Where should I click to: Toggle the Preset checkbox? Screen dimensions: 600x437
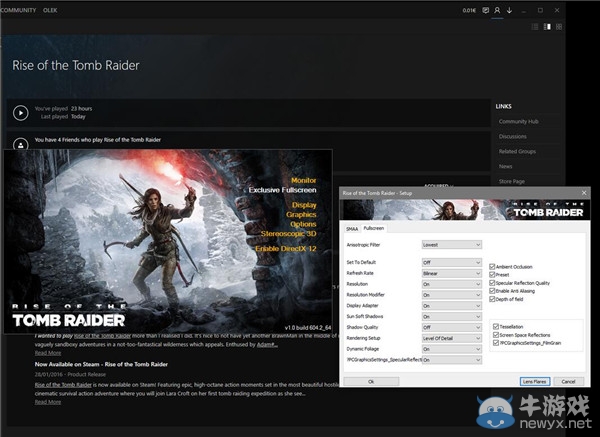(492, 274)
